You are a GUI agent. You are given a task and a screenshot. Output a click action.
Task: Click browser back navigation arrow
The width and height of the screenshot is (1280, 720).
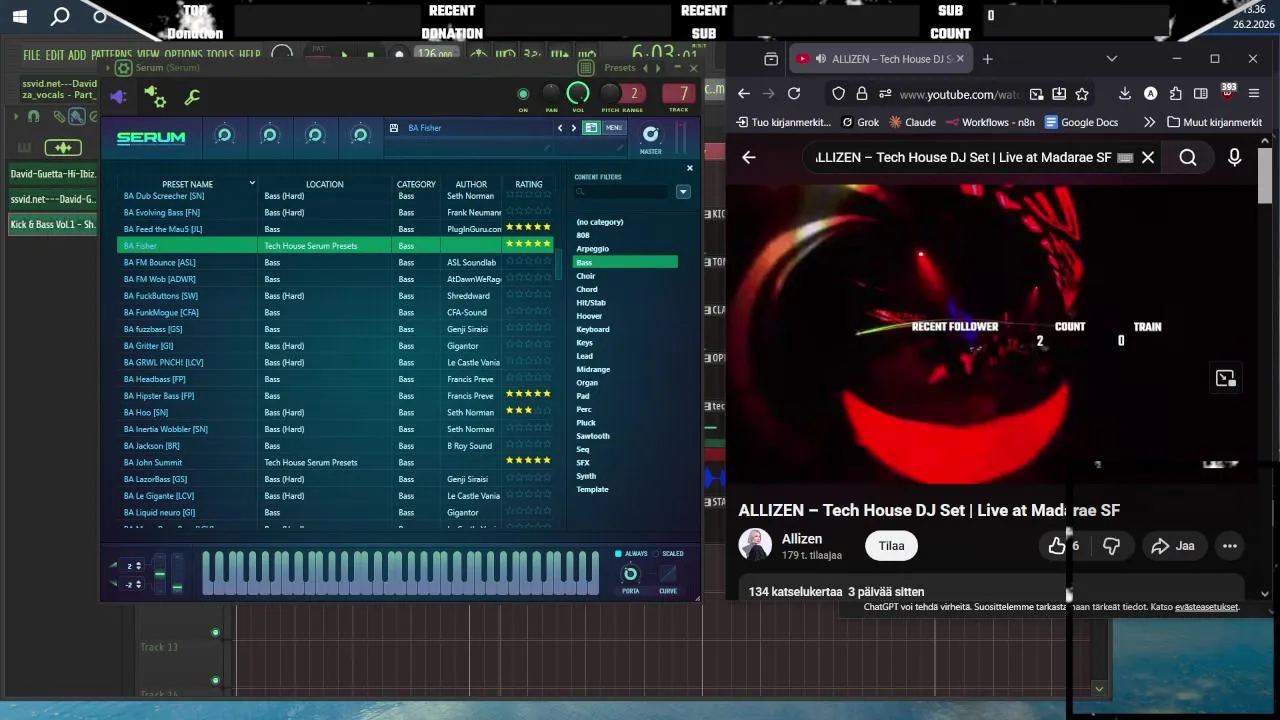click(x=744, y=94)
